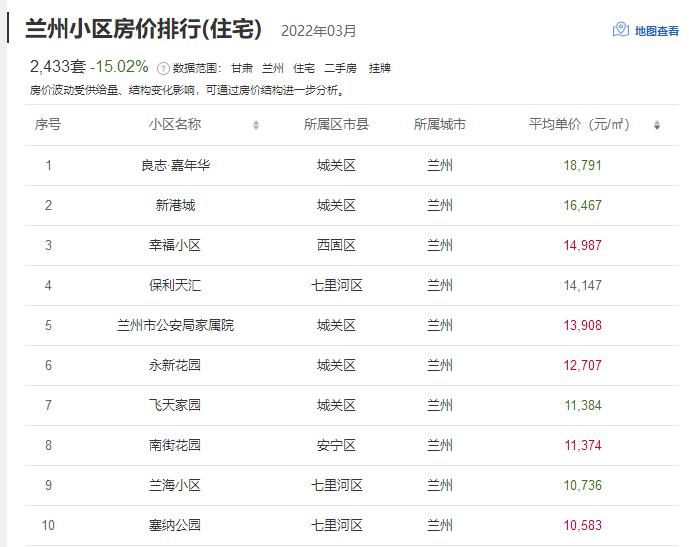This screenshot has height=547, width=689.
Task: Click 兰州 city cell in the 飞天家园 row
Action: pos(440,405)
